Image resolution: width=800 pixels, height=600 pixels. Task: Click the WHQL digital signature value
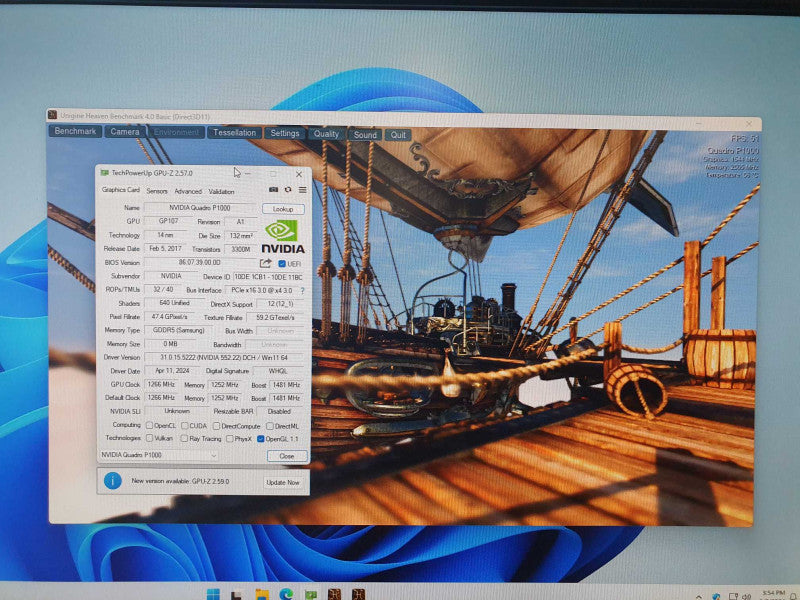(279, 371)
